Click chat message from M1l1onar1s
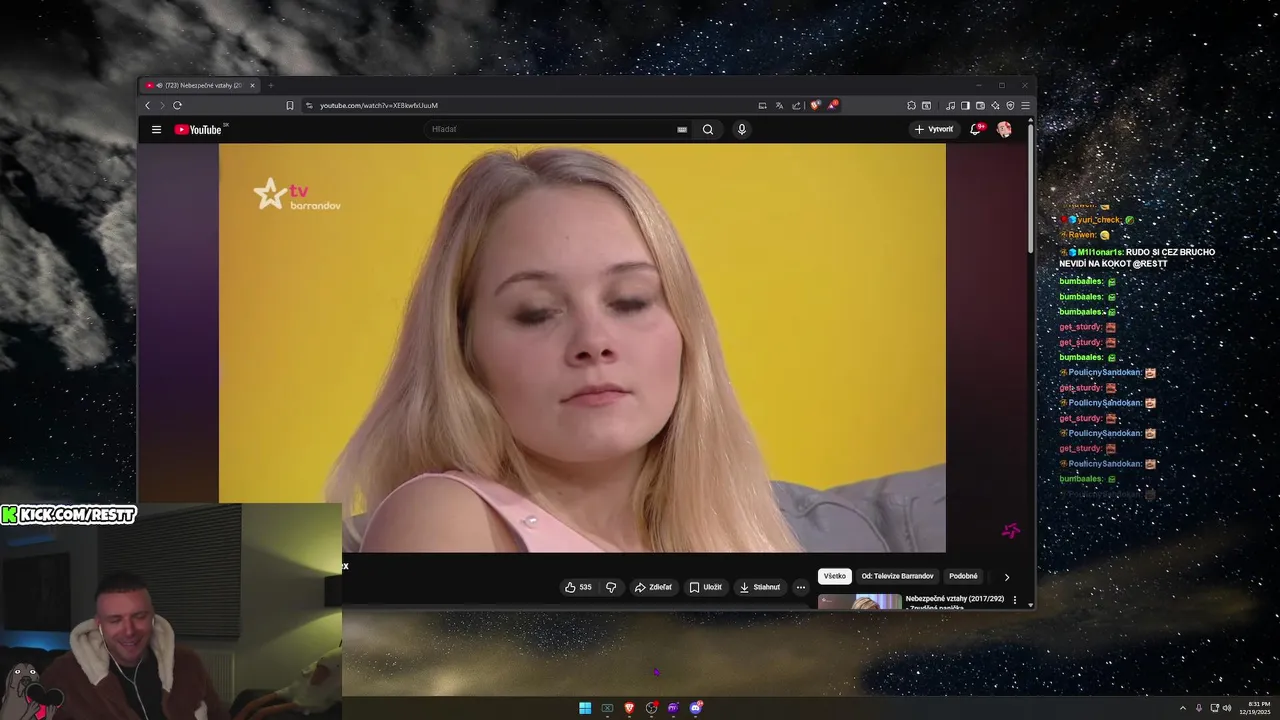 tap(1137, 258)
